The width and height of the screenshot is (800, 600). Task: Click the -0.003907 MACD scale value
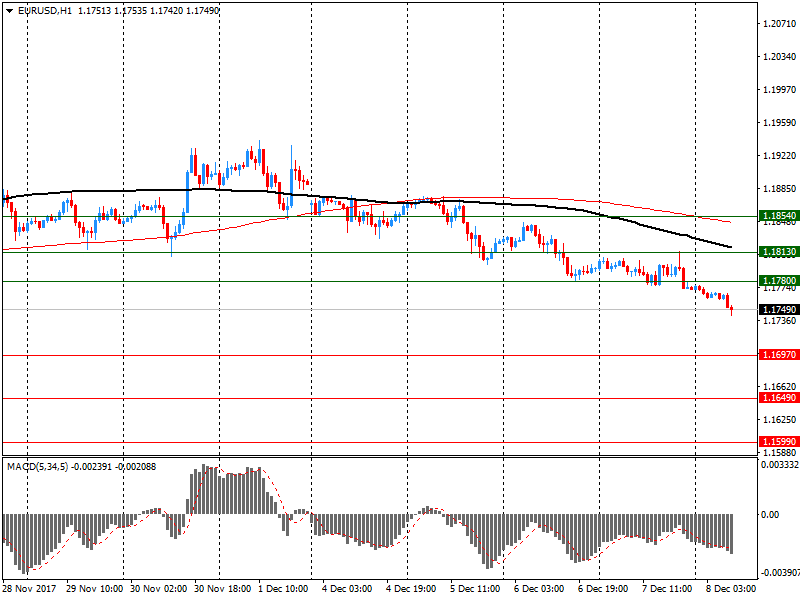pos(778,574)
